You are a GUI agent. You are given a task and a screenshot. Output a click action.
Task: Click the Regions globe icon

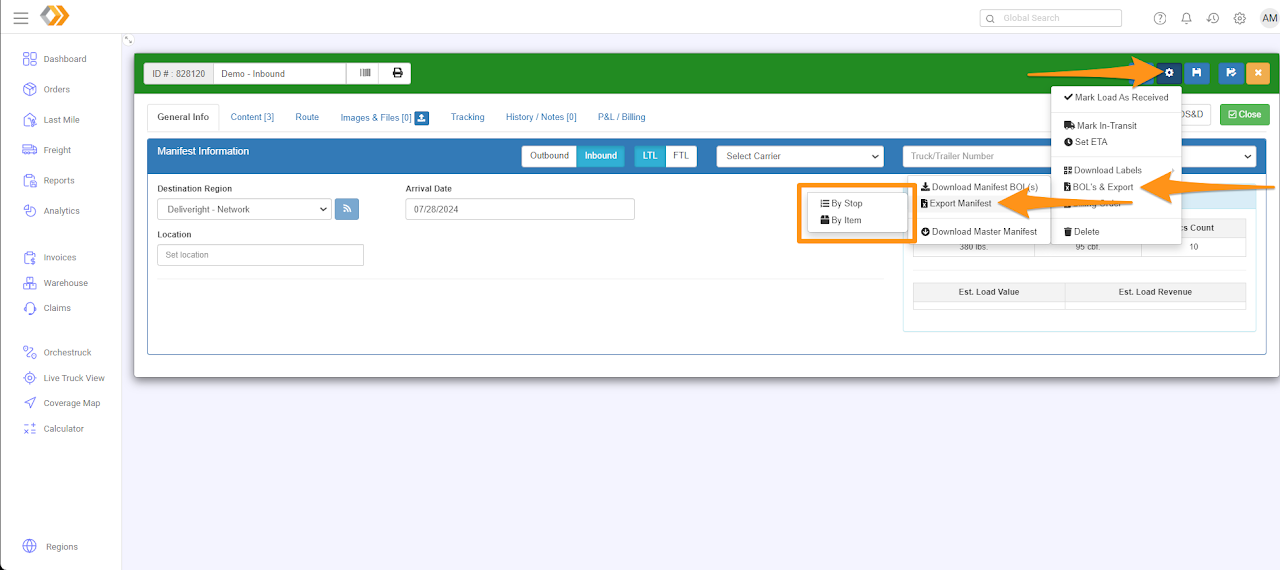pos(30,547)
